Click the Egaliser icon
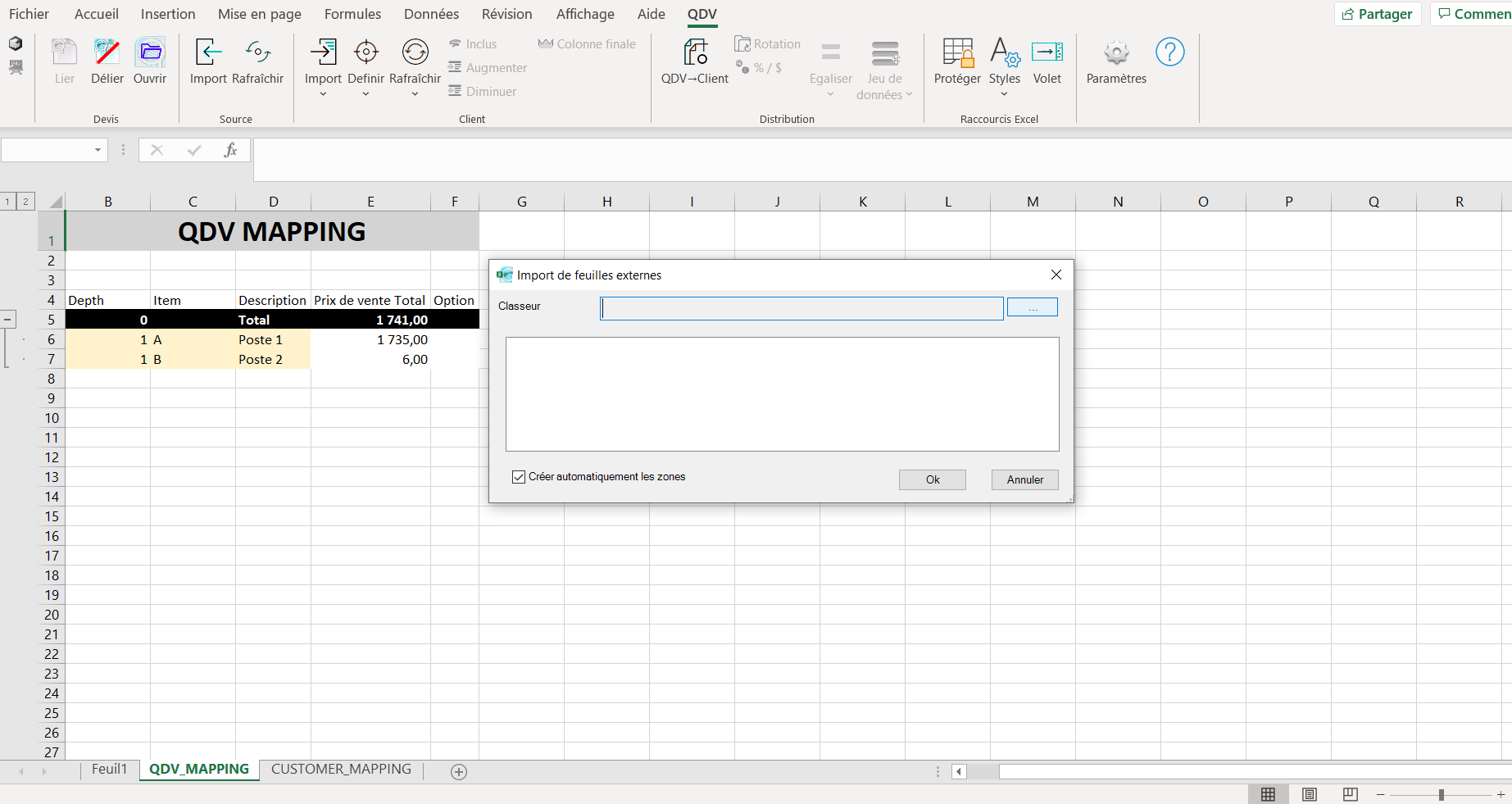The height and width of the screenshot is (804, 1512). (830, 53)
